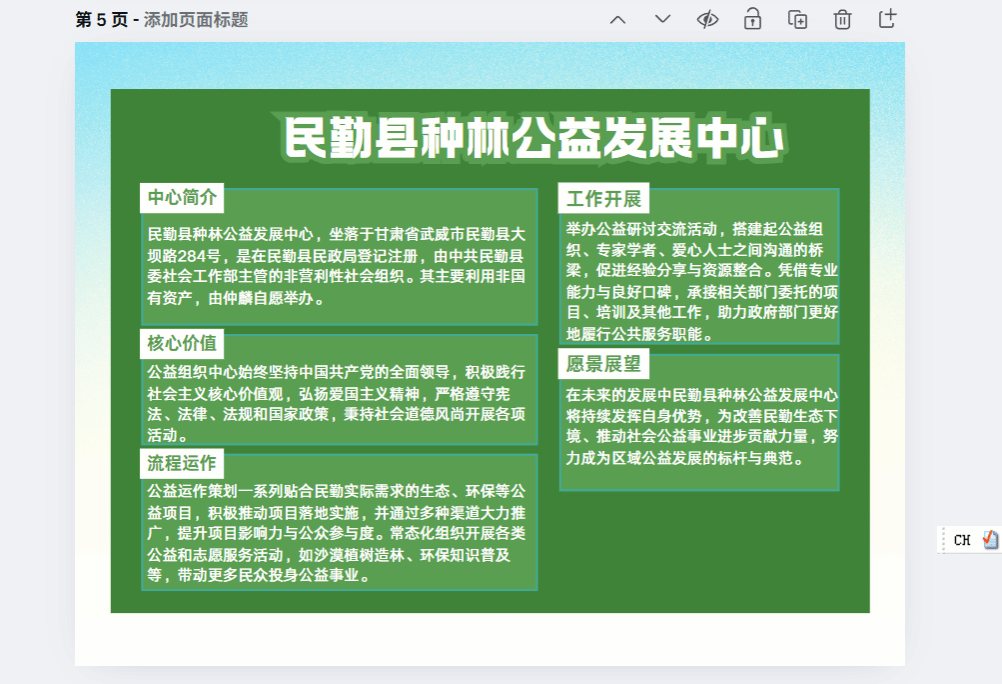Click the paragraph under '愿景展望'
1002x684 pixels.
(700, 427)
